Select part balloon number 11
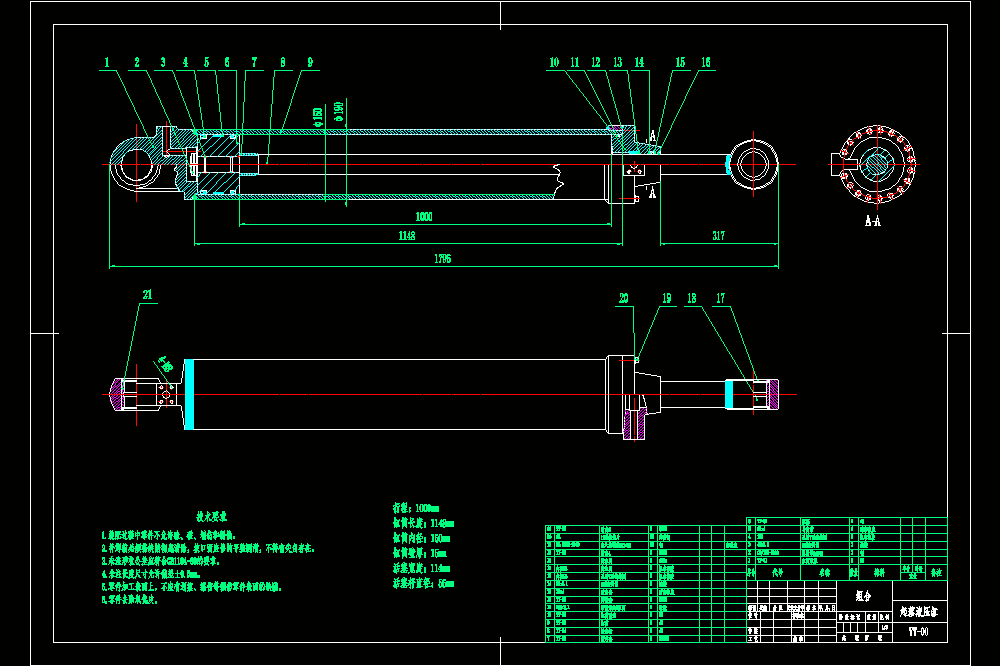Screen dimensions: 1000x666 (575, 63)
